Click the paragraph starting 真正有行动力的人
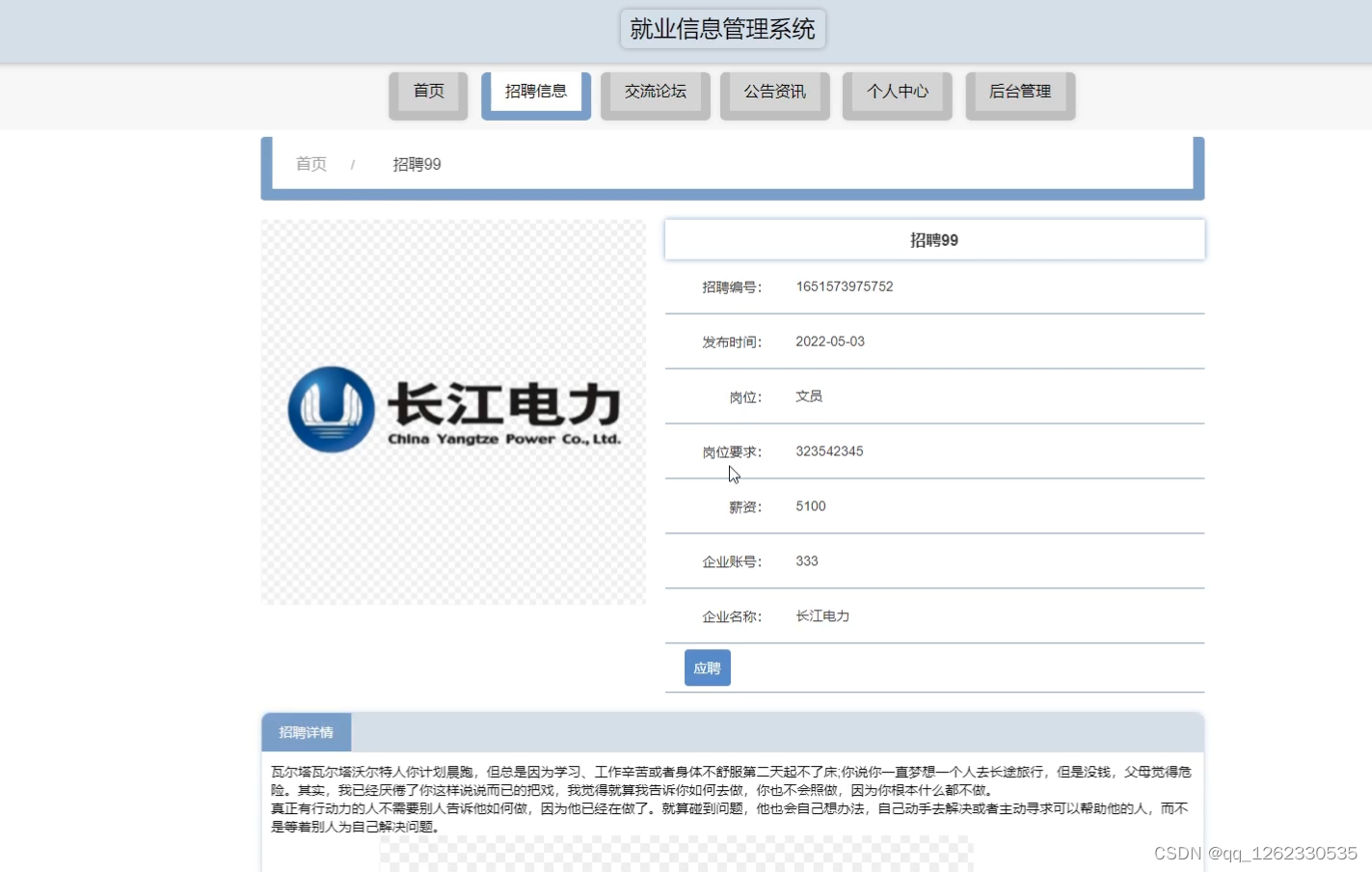 point(730,818)
